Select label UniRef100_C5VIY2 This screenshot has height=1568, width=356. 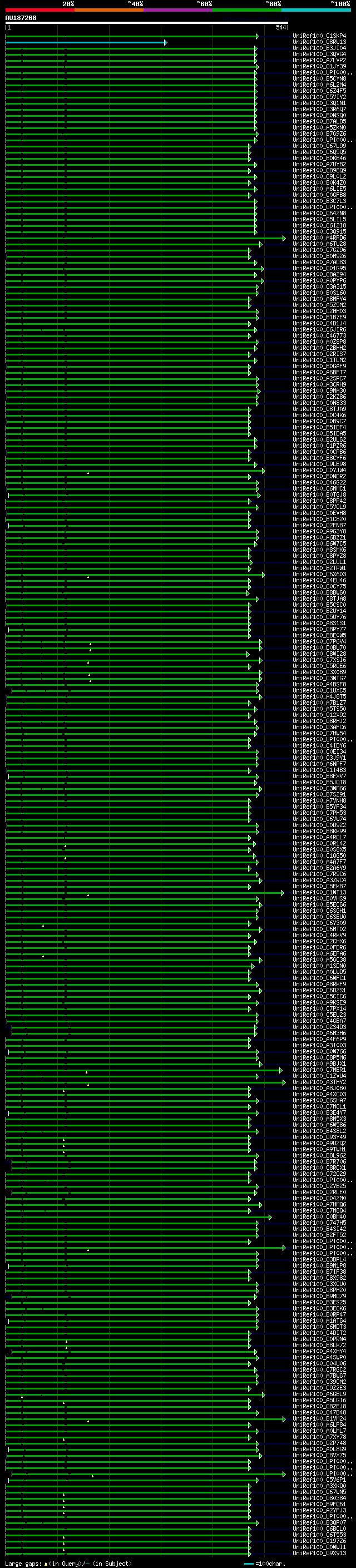point(319,97)
